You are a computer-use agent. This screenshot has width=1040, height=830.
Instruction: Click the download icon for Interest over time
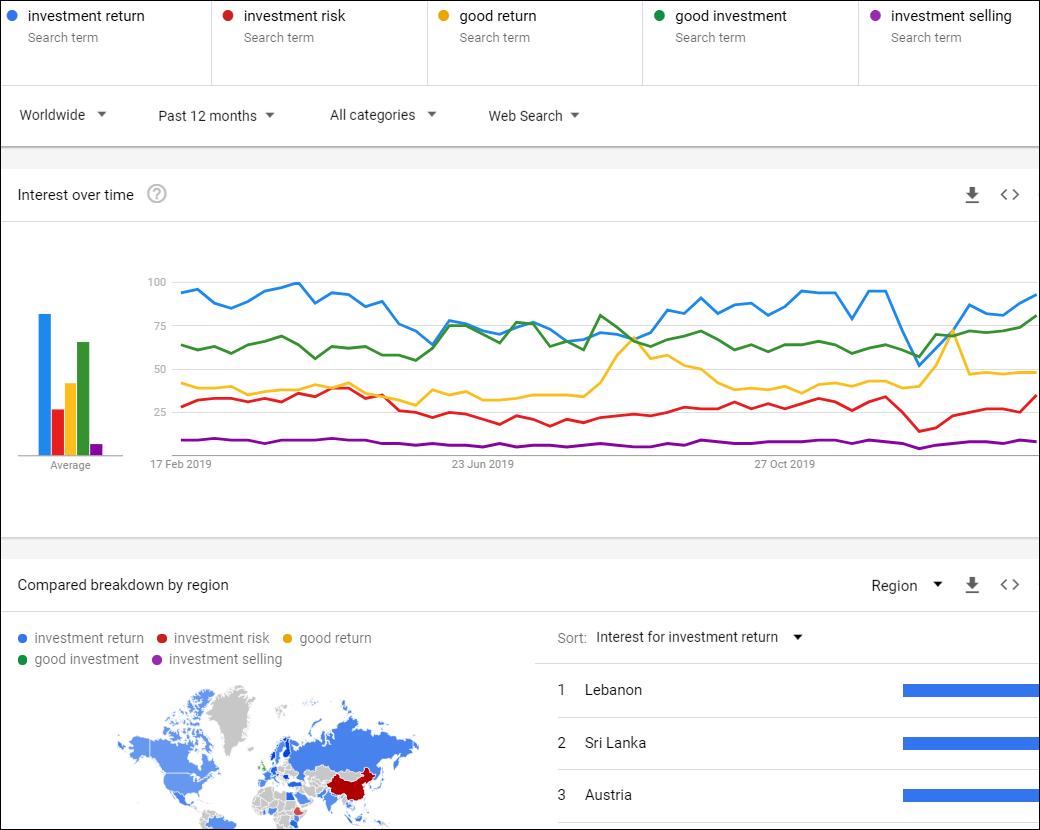coord(972,195)
